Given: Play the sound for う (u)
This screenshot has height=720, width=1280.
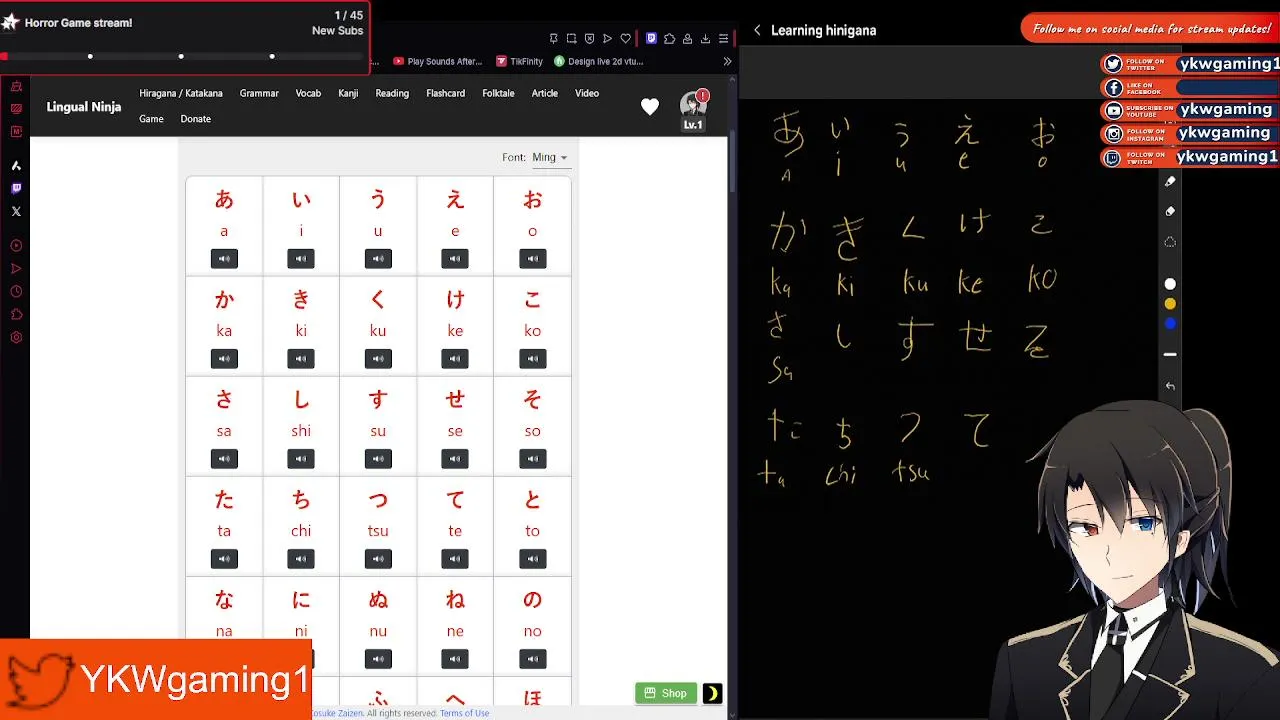Looking at the screenshot, I should 378,259.
